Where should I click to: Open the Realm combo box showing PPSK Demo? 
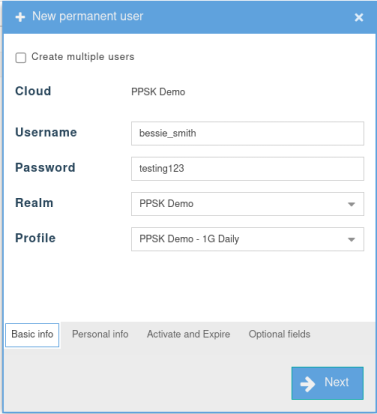click(247, 204)
